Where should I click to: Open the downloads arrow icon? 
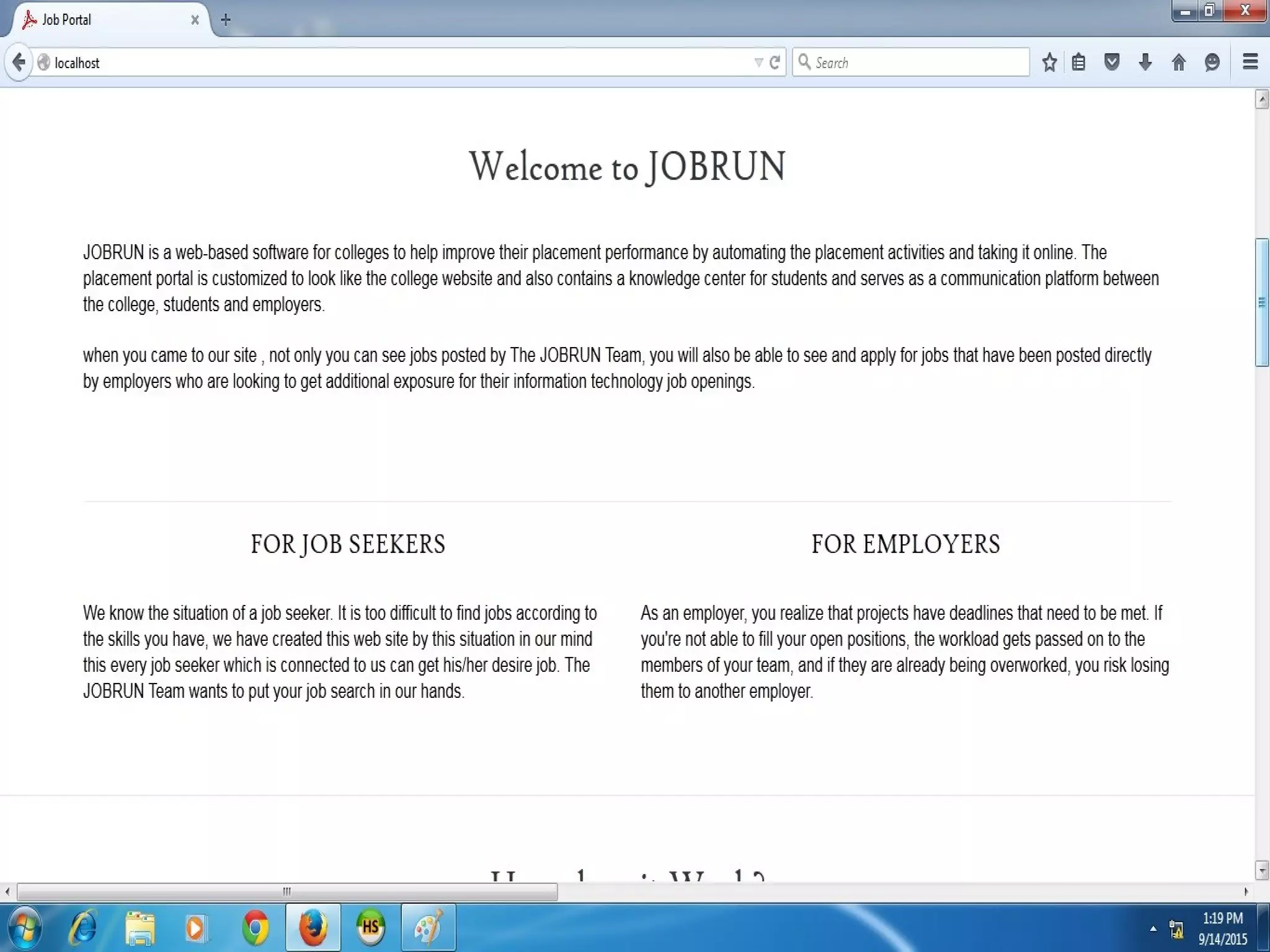pyautogui.click(x=1145, y=63)
